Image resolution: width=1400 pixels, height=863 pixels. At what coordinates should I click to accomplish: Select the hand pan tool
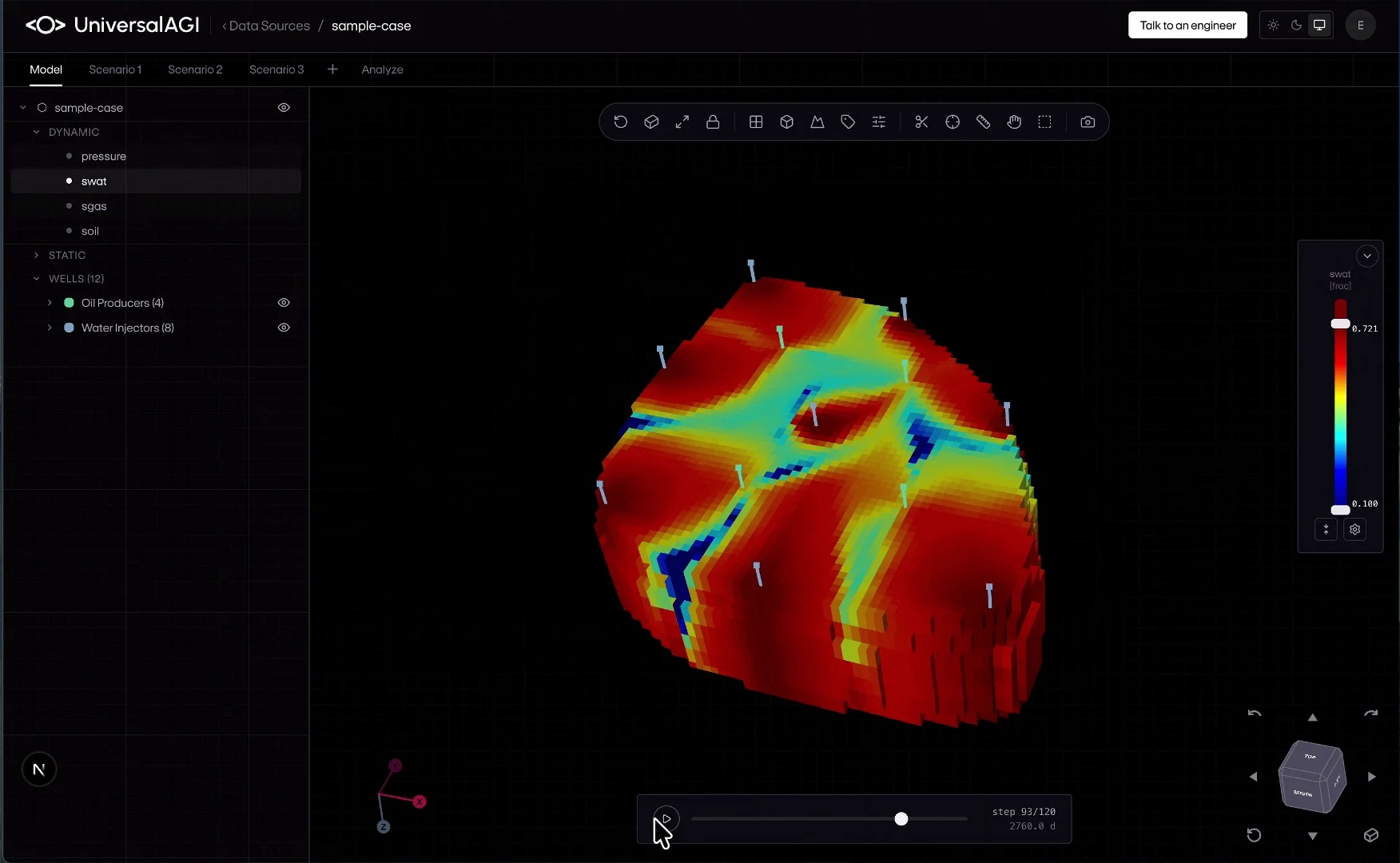click(1014, 122)
